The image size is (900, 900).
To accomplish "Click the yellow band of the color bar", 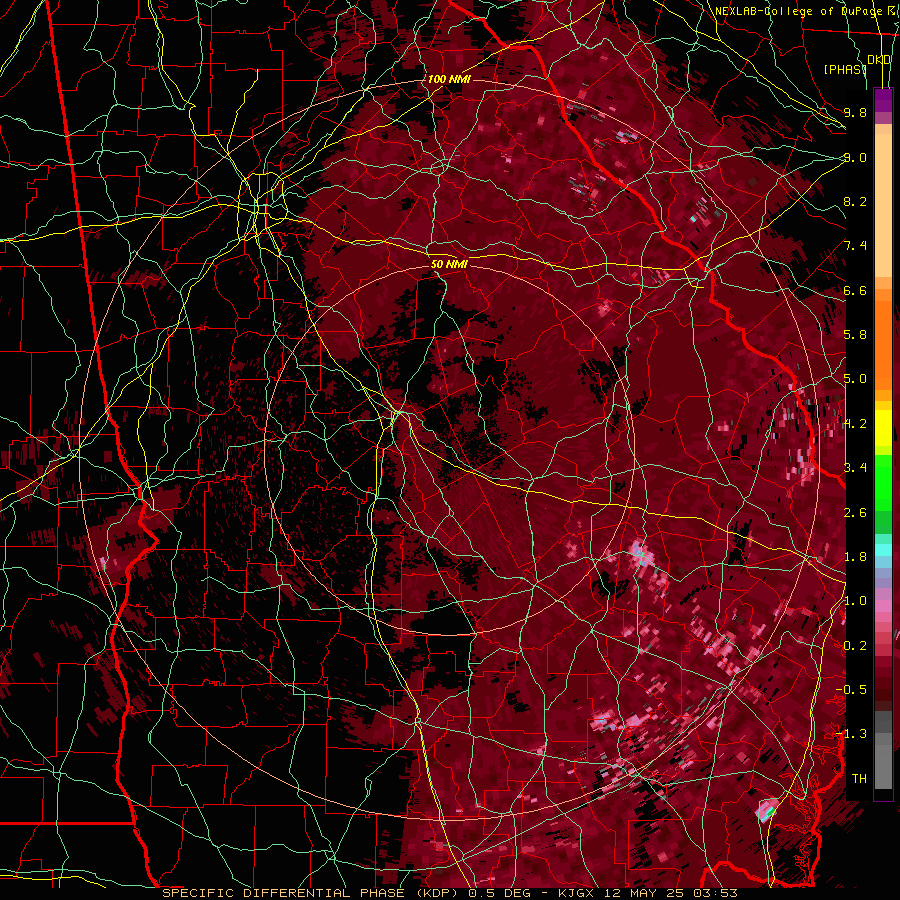I will 883,428.
